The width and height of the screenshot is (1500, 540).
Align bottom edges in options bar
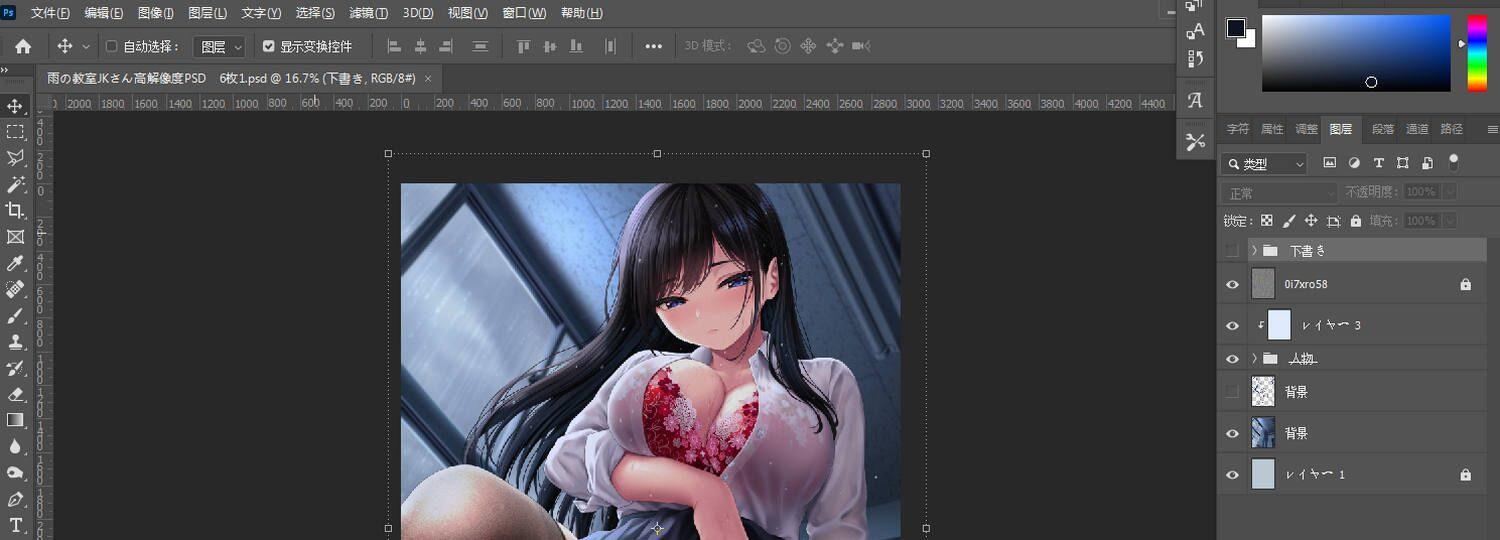(575, 46)
